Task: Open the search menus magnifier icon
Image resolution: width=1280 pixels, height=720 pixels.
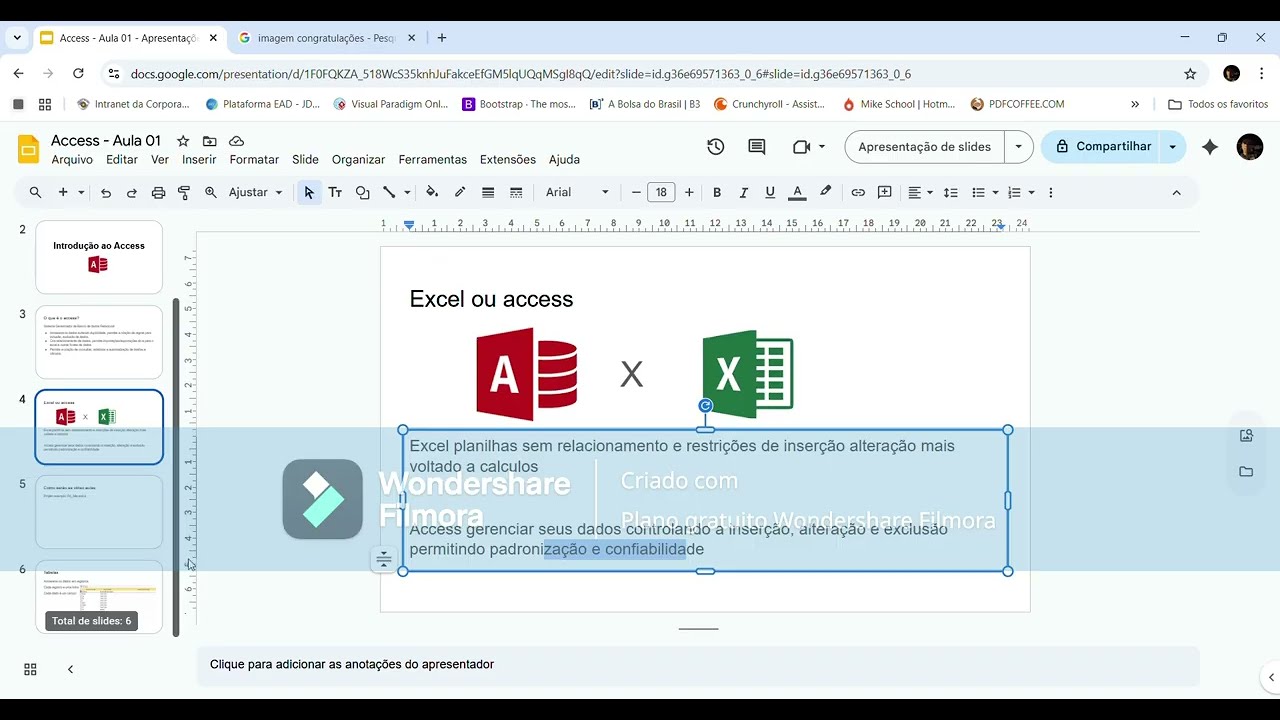Action: 35,192
